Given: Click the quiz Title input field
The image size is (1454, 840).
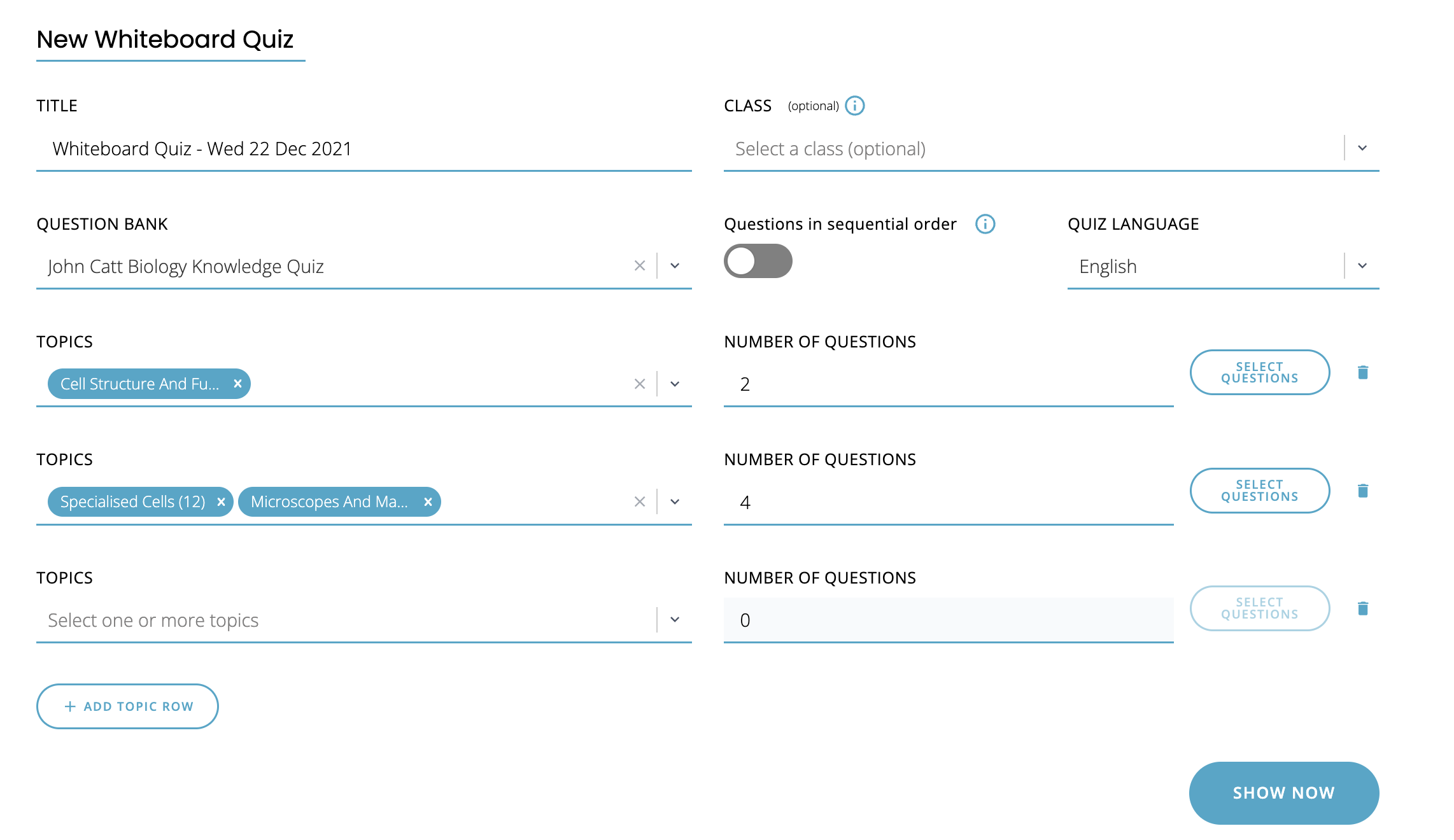Looking at the screenshot, I should [364, 149].
